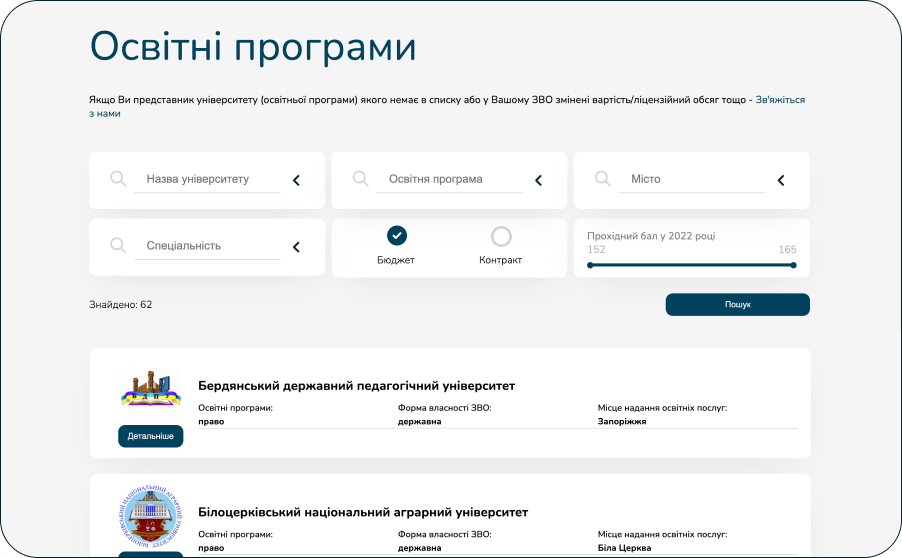Screen dimensions: 902x558
Task: Click the search icon in the Місто field
Action: (x=602, y=179)
